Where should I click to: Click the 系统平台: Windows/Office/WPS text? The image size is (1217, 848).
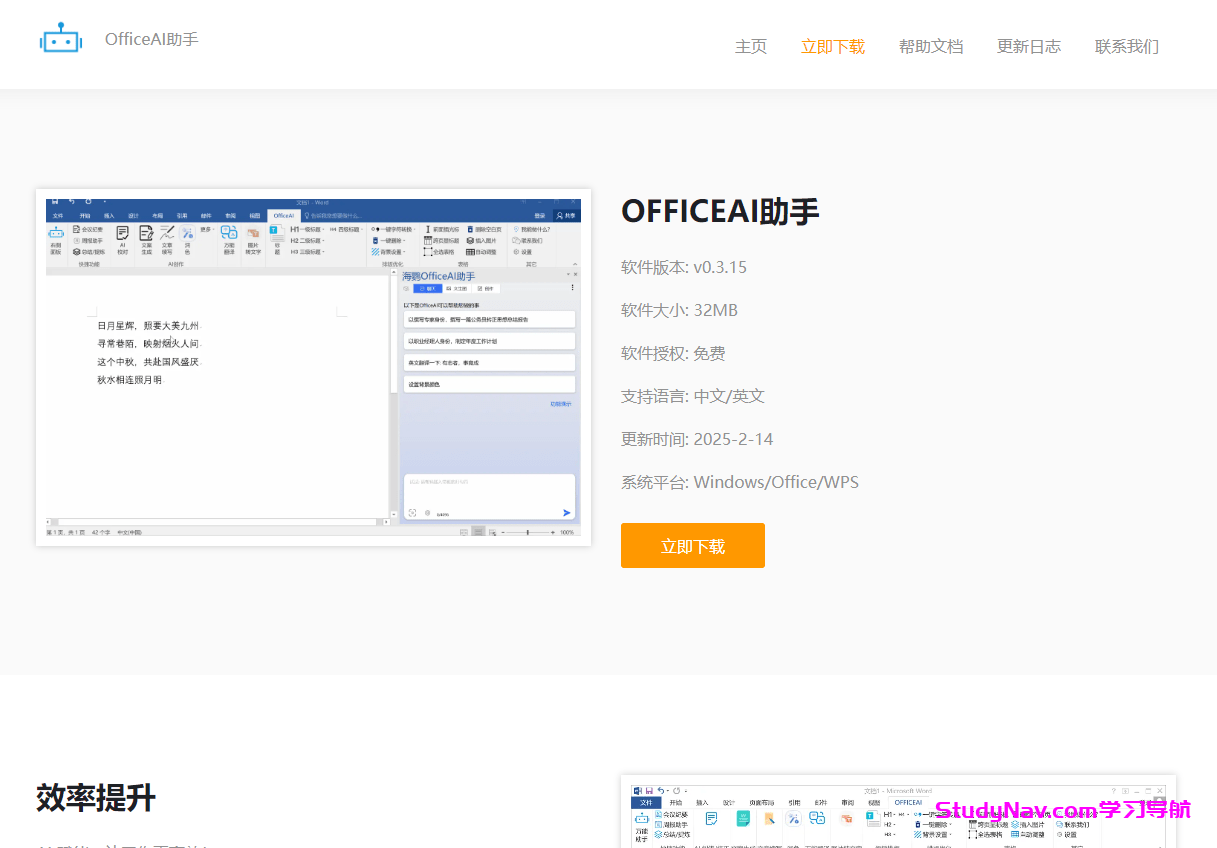pyautogui.click(x=740, y=482)
